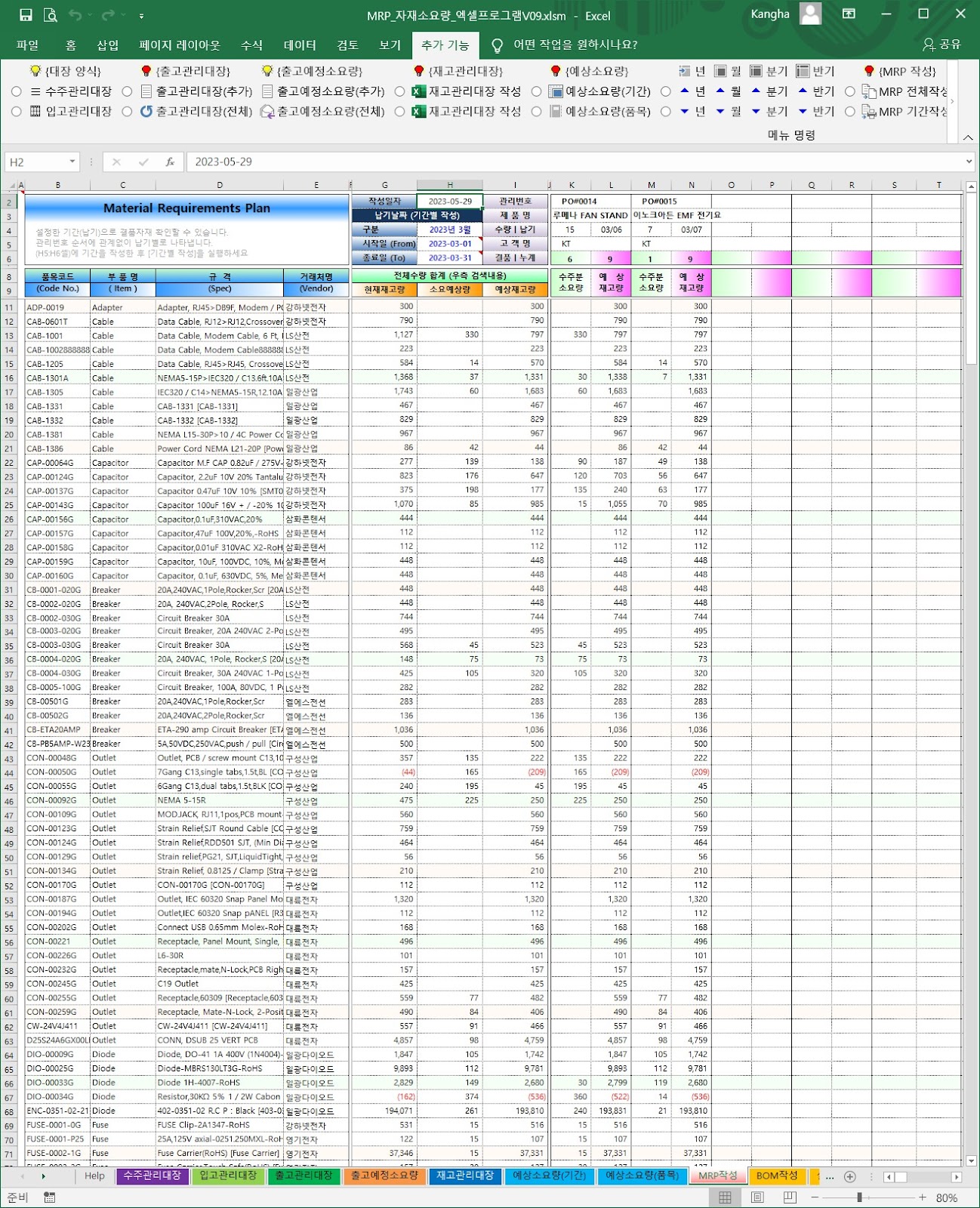Viewport: 980px width, 1208px height.
Task: Click the 80% zoom level indicator
Action: point(947,1197)
